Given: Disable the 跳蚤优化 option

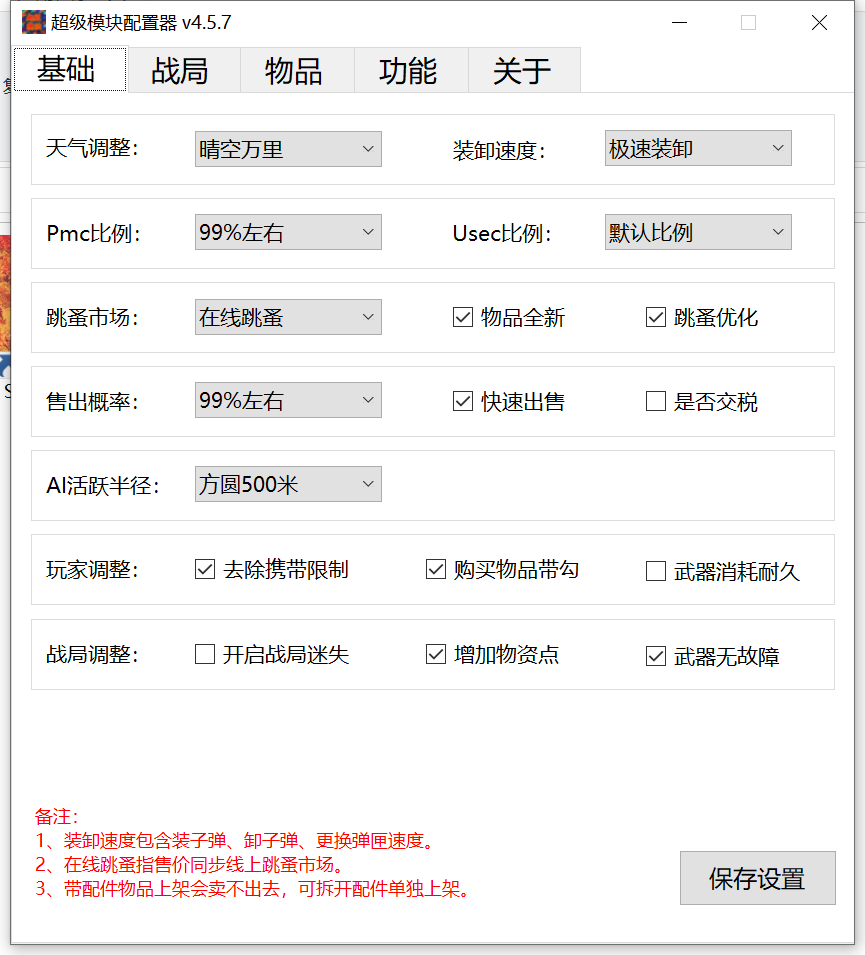Looking at the screenshot, I should [655, 317].
